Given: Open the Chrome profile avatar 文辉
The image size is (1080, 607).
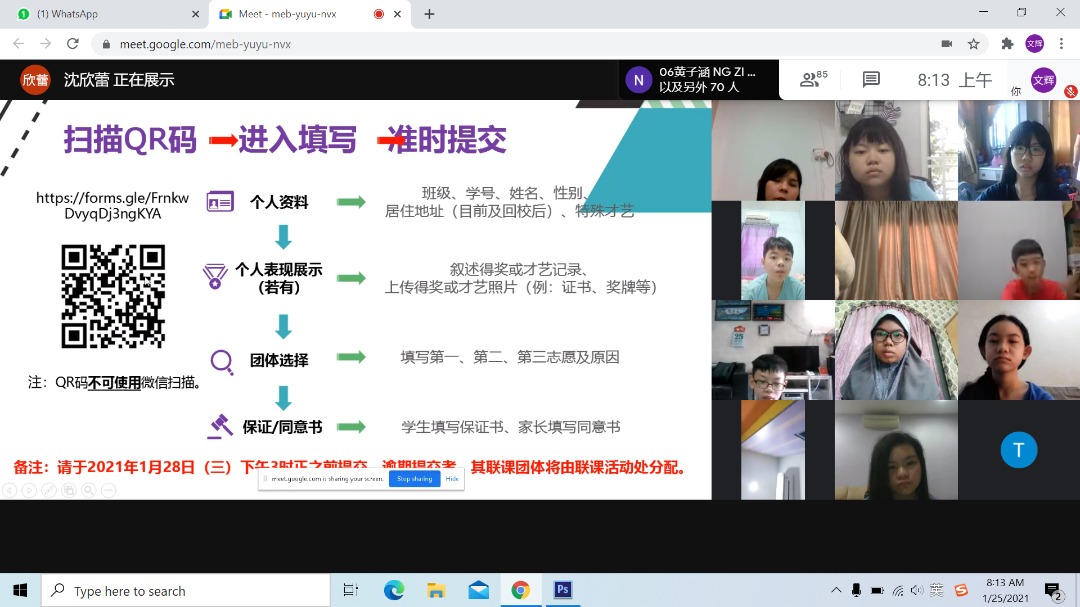Looking at the screenshot, I should 1035,44.
